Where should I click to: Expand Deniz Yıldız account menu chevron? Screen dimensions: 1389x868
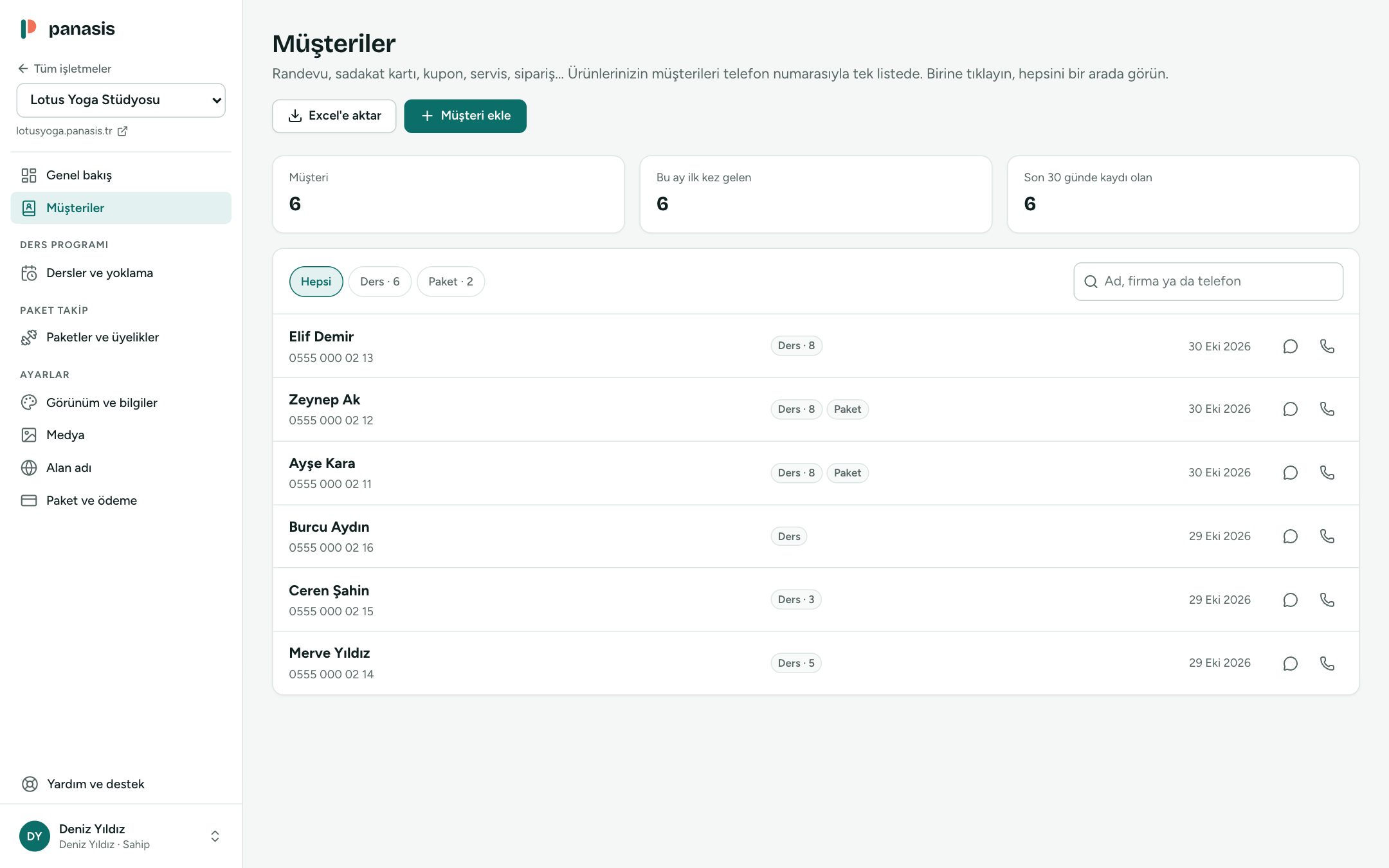tap(215, 836)
